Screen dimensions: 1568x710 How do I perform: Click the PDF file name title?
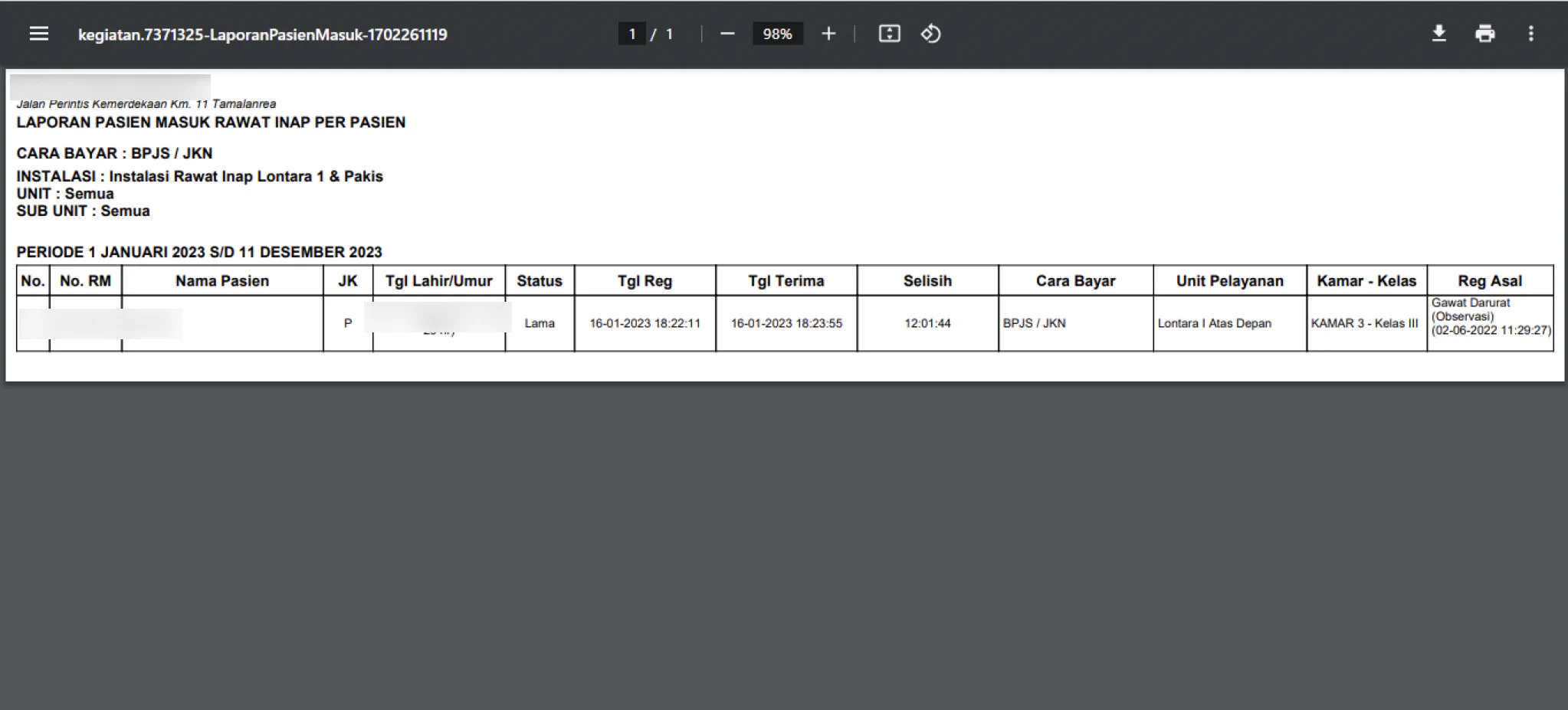(x=263, y=34)
